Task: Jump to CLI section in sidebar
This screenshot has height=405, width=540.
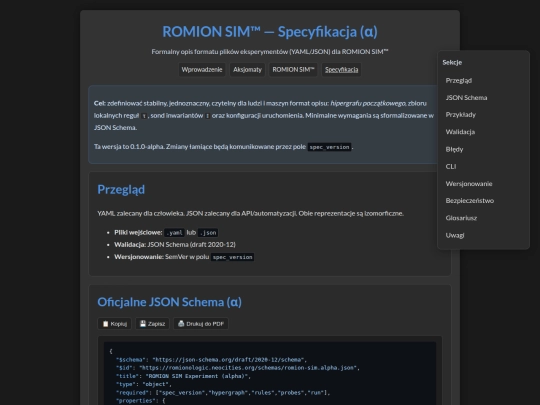Action: coord(451,166)
